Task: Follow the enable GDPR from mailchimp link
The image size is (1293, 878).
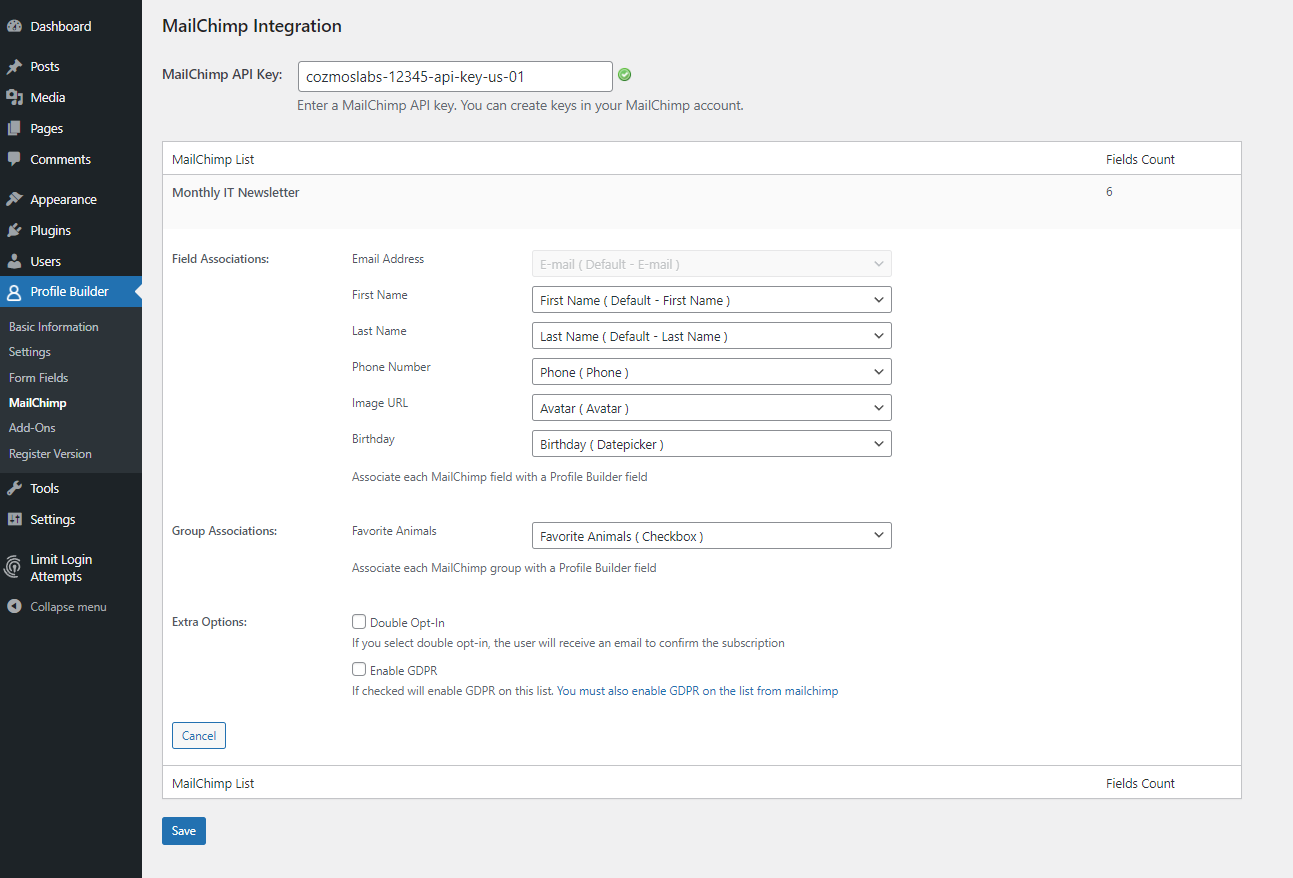Action: (697, 691)
